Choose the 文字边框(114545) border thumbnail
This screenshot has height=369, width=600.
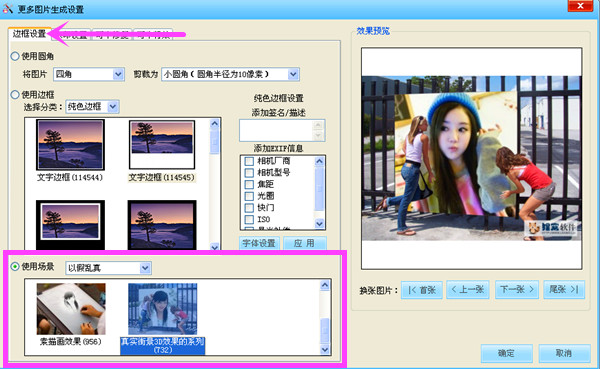[162, 145]
